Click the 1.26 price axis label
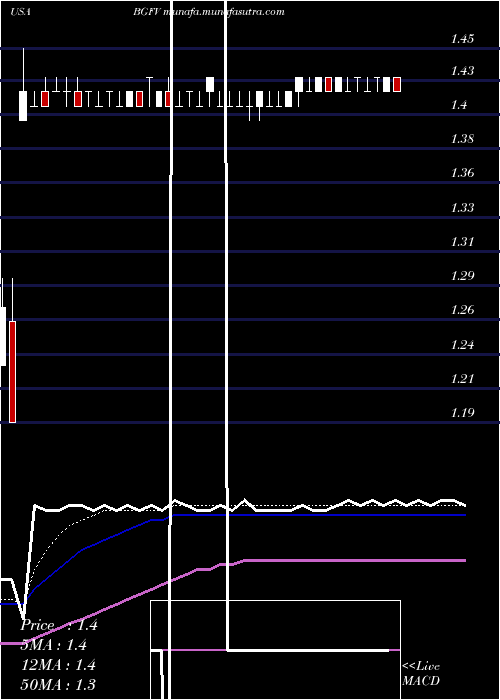Screen dimensions: 500x700 [462, 309]
